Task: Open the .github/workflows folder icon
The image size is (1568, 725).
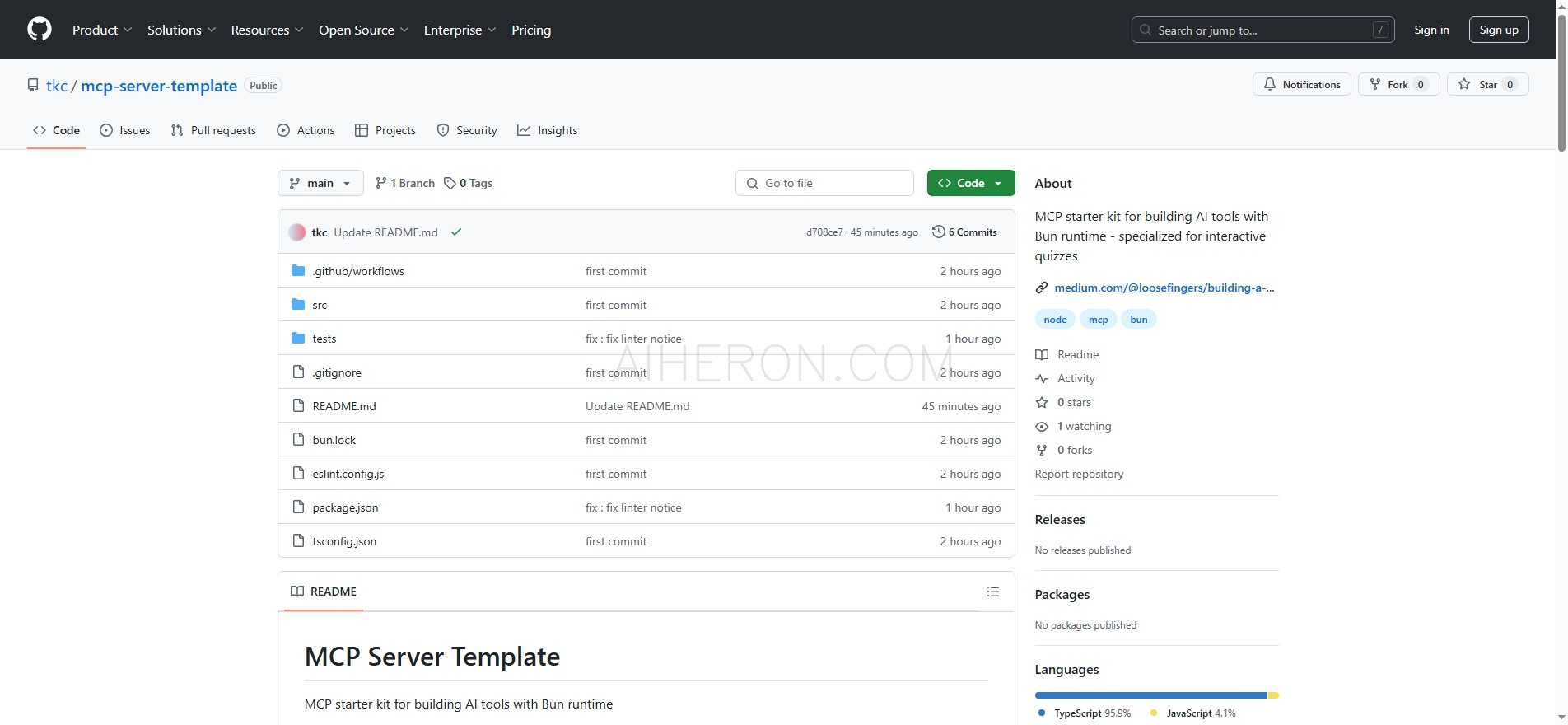Action: [x=298, y=270]
